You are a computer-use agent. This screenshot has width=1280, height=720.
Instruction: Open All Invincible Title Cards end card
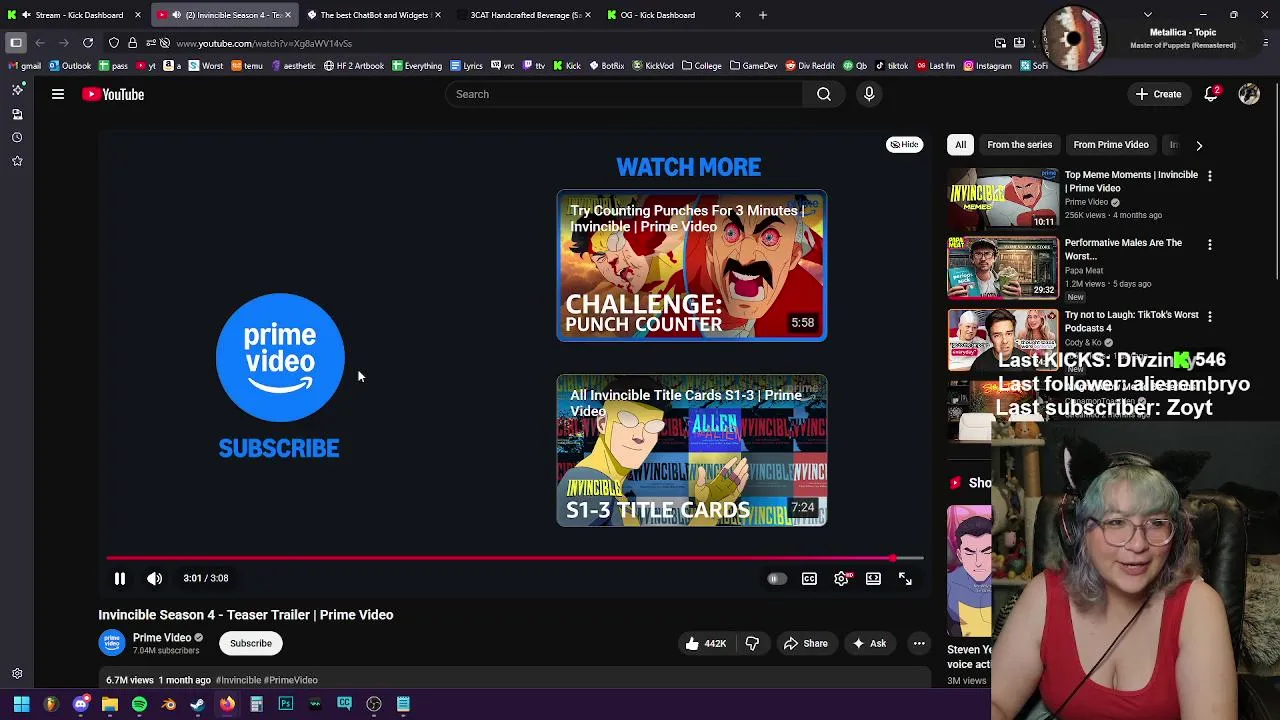click(x=692, y=451)
